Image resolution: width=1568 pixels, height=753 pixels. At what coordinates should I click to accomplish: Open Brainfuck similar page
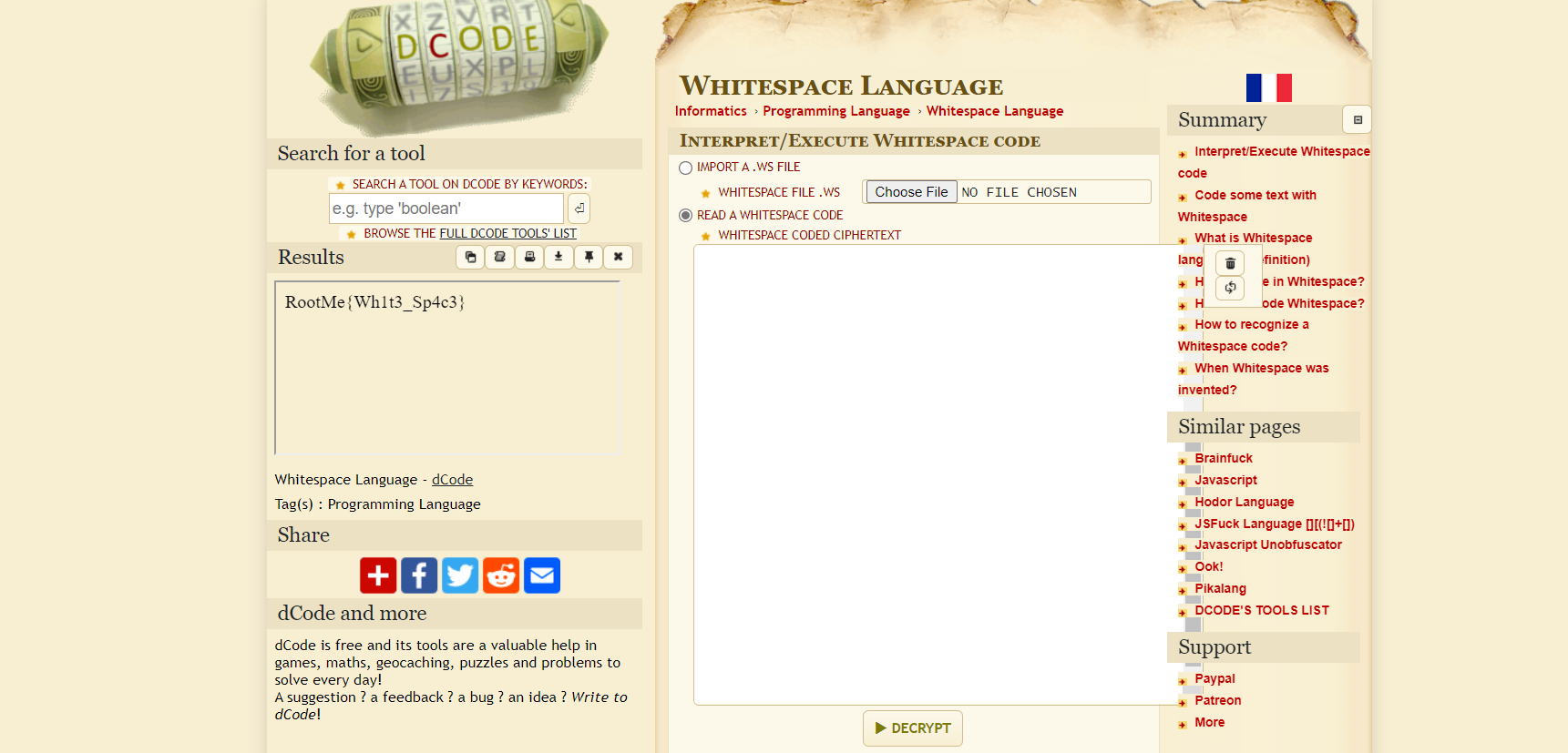(1224, 459)
